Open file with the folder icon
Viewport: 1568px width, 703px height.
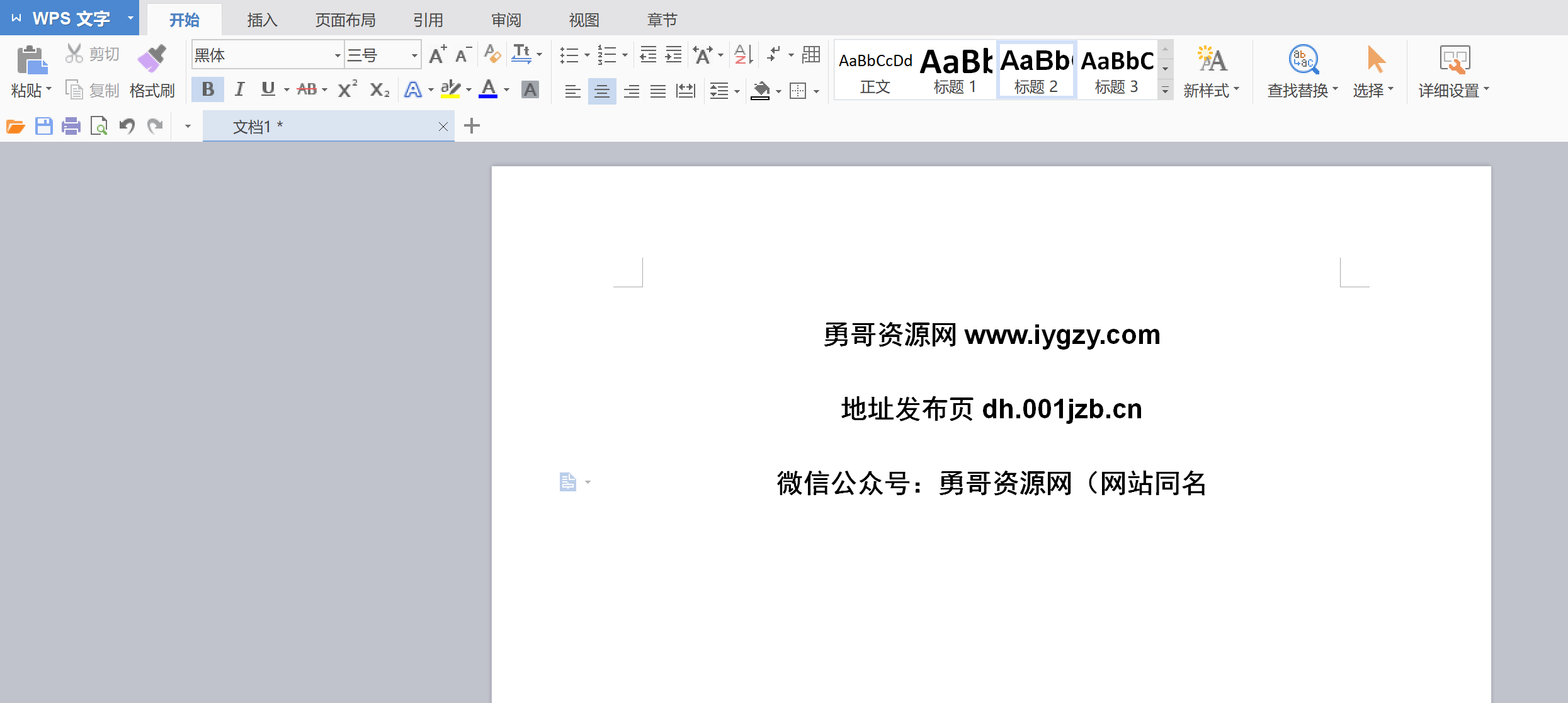(x=16, y=127)
